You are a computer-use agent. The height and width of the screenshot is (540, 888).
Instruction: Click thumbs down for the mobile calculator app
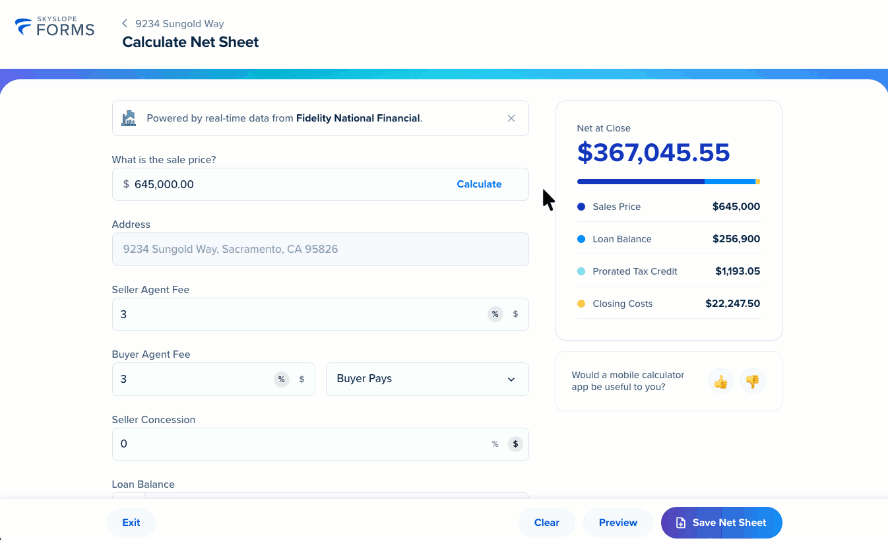click(x=752, y=382)
